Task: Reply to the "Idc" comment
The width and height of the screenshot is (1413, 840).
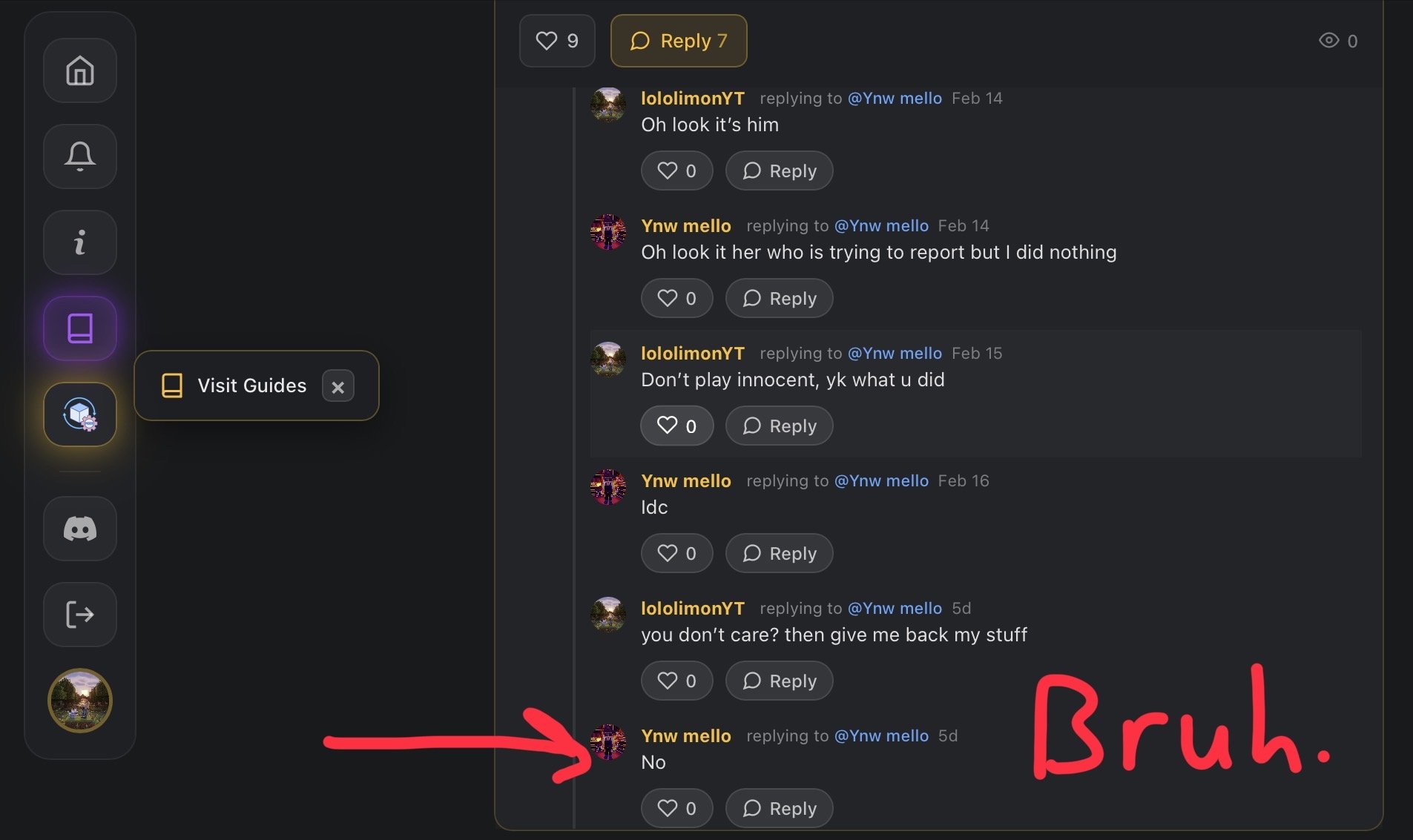Action: (x=779, y=554)
